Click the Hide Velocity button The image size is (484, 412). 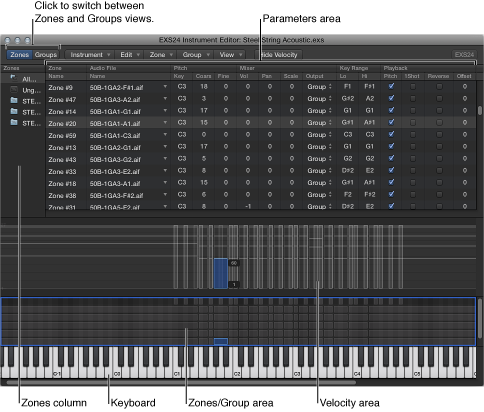279,55
